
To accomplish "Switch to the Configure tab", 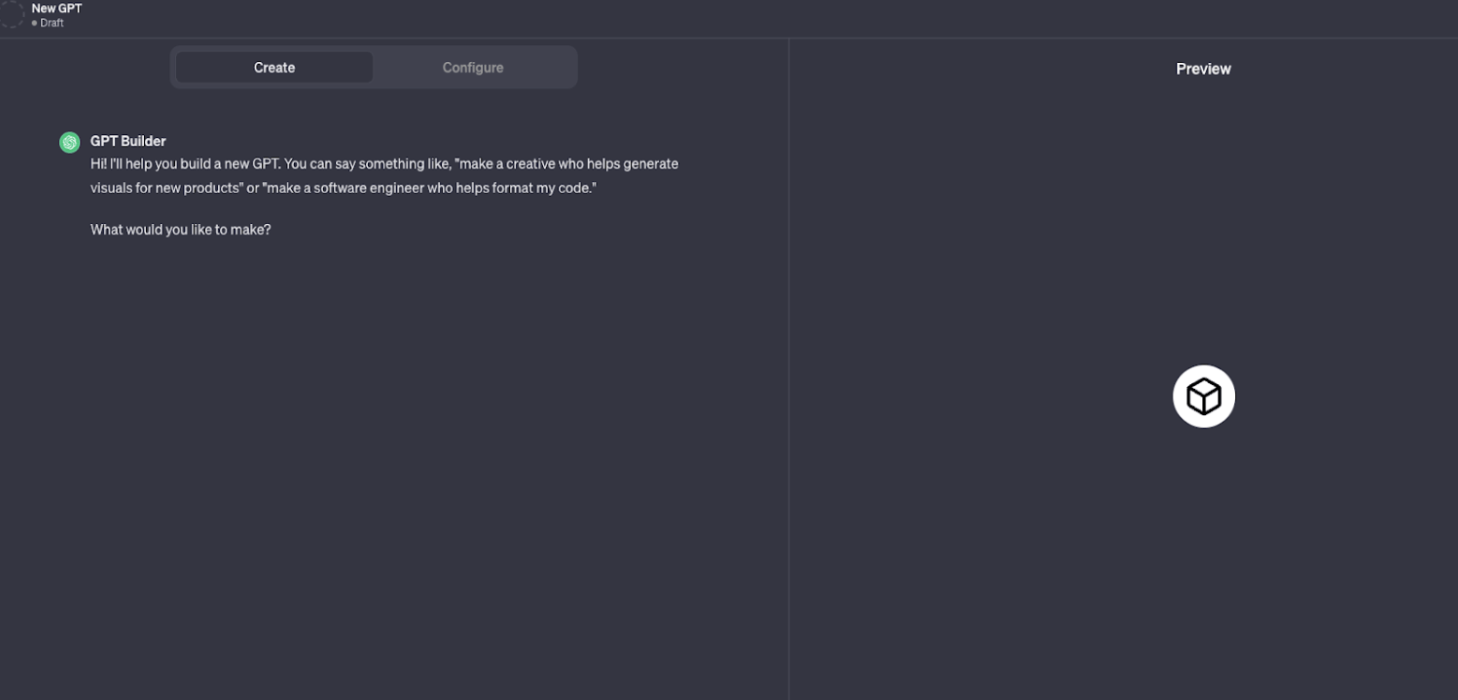I will point(472,67).
